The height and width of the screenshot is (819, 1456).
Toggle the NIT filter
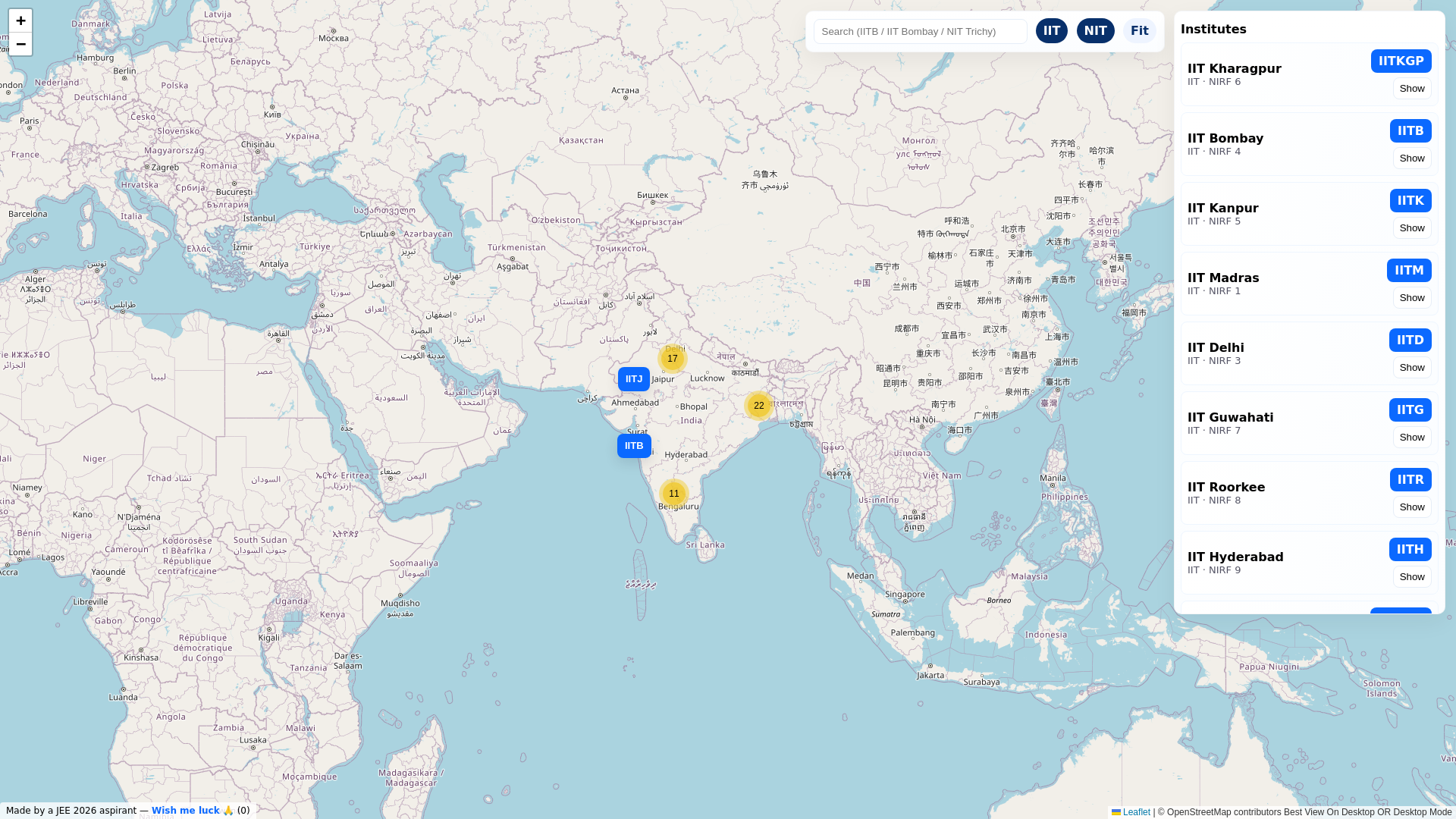pos(1096,31)
